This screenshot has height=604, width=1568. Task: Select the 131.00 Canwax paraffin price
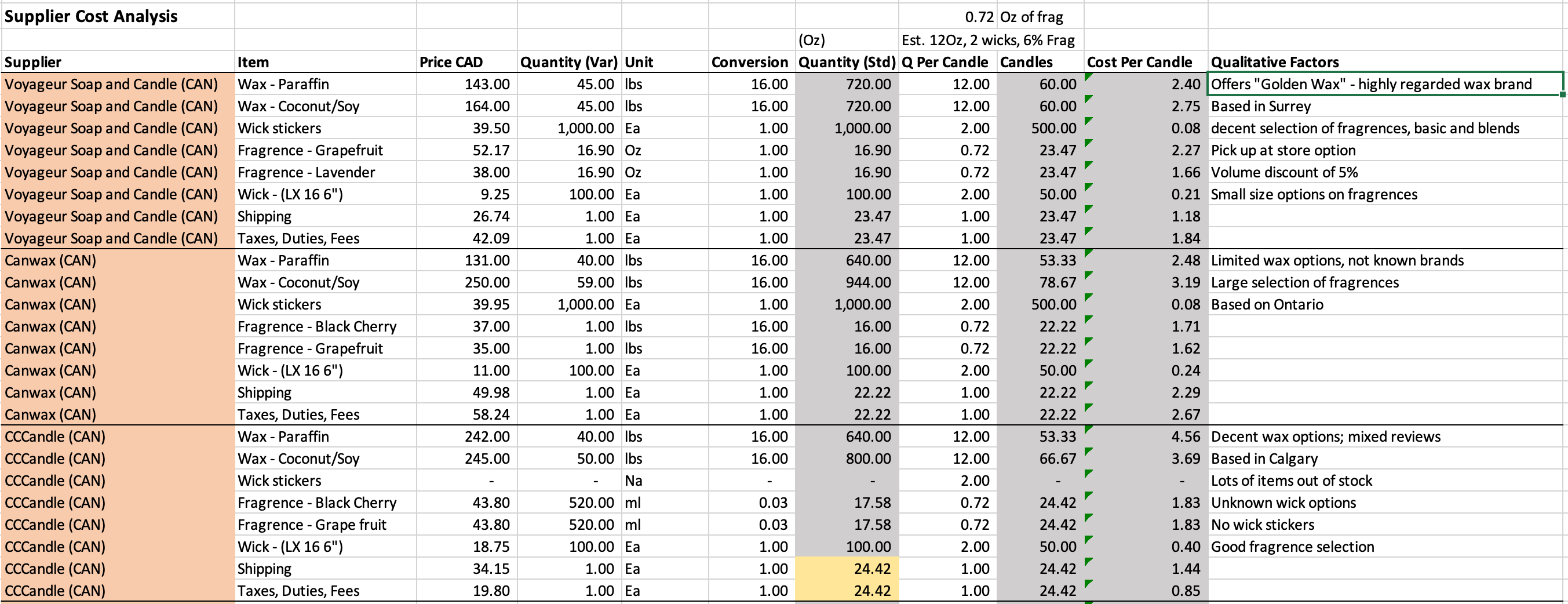467,261
